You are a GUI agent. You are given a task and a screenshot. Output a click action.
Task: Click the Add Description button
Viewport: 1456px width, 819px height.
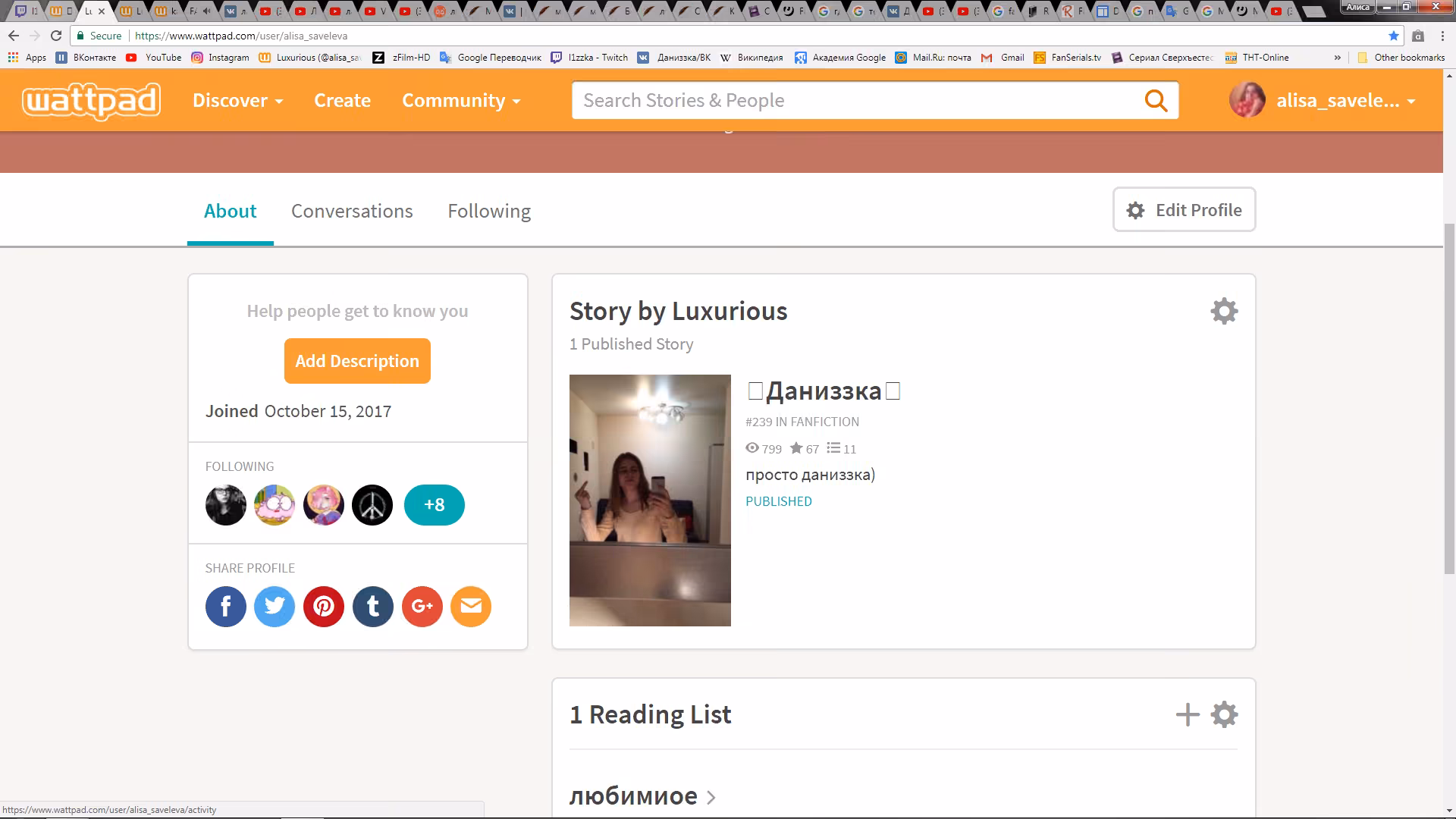pos(357,361)
